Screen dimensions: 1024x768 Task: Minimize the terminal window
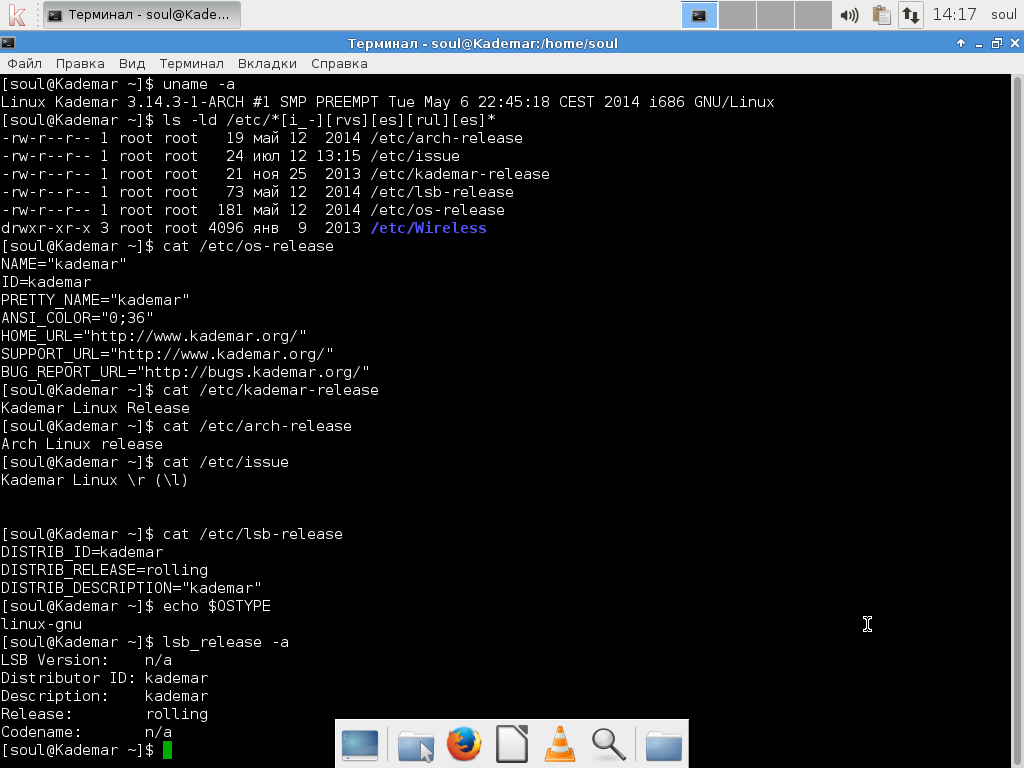978,44
